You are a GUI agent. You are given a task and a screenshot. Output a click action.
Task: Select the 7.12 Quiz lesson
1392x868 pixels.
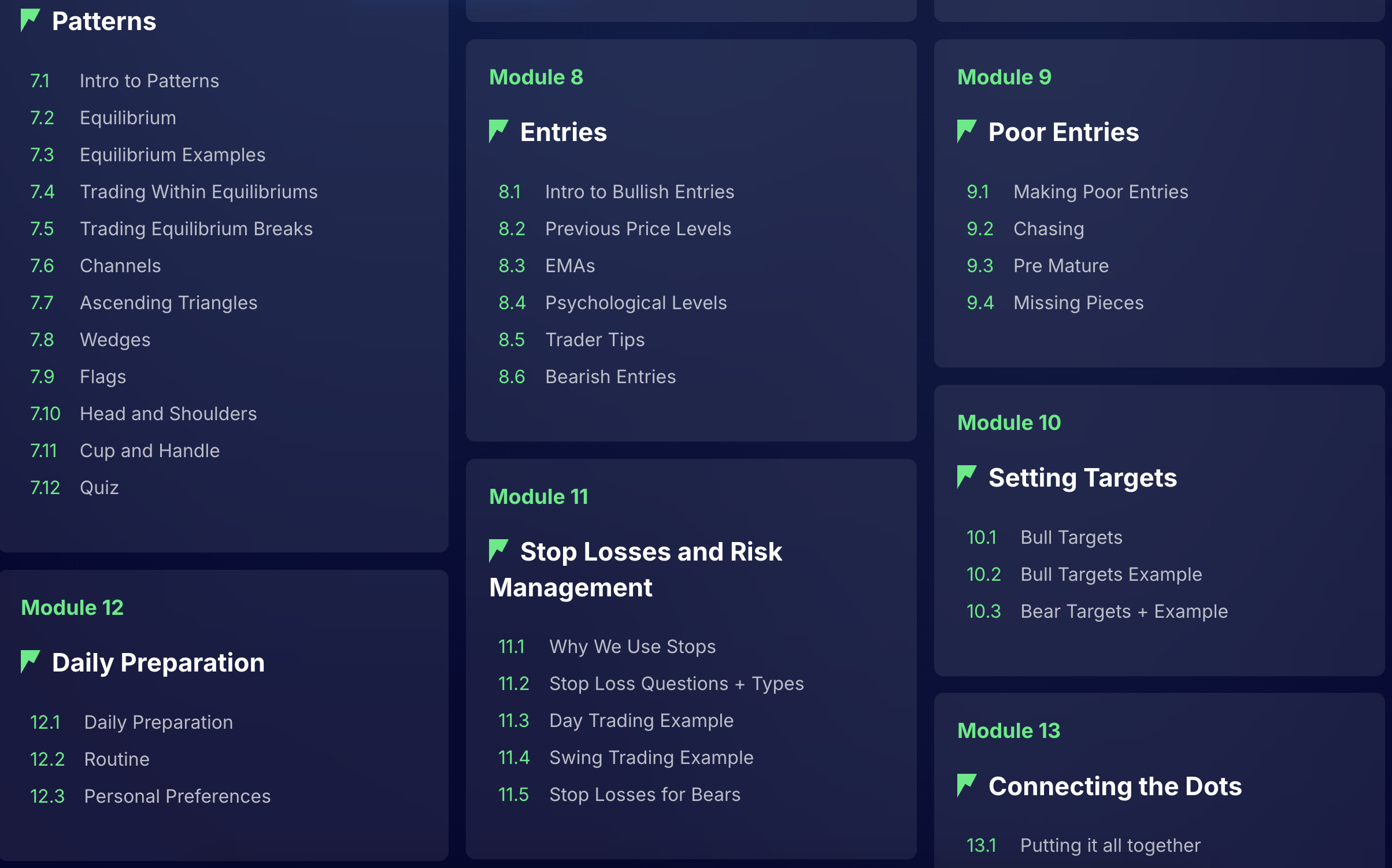(99, 488)
